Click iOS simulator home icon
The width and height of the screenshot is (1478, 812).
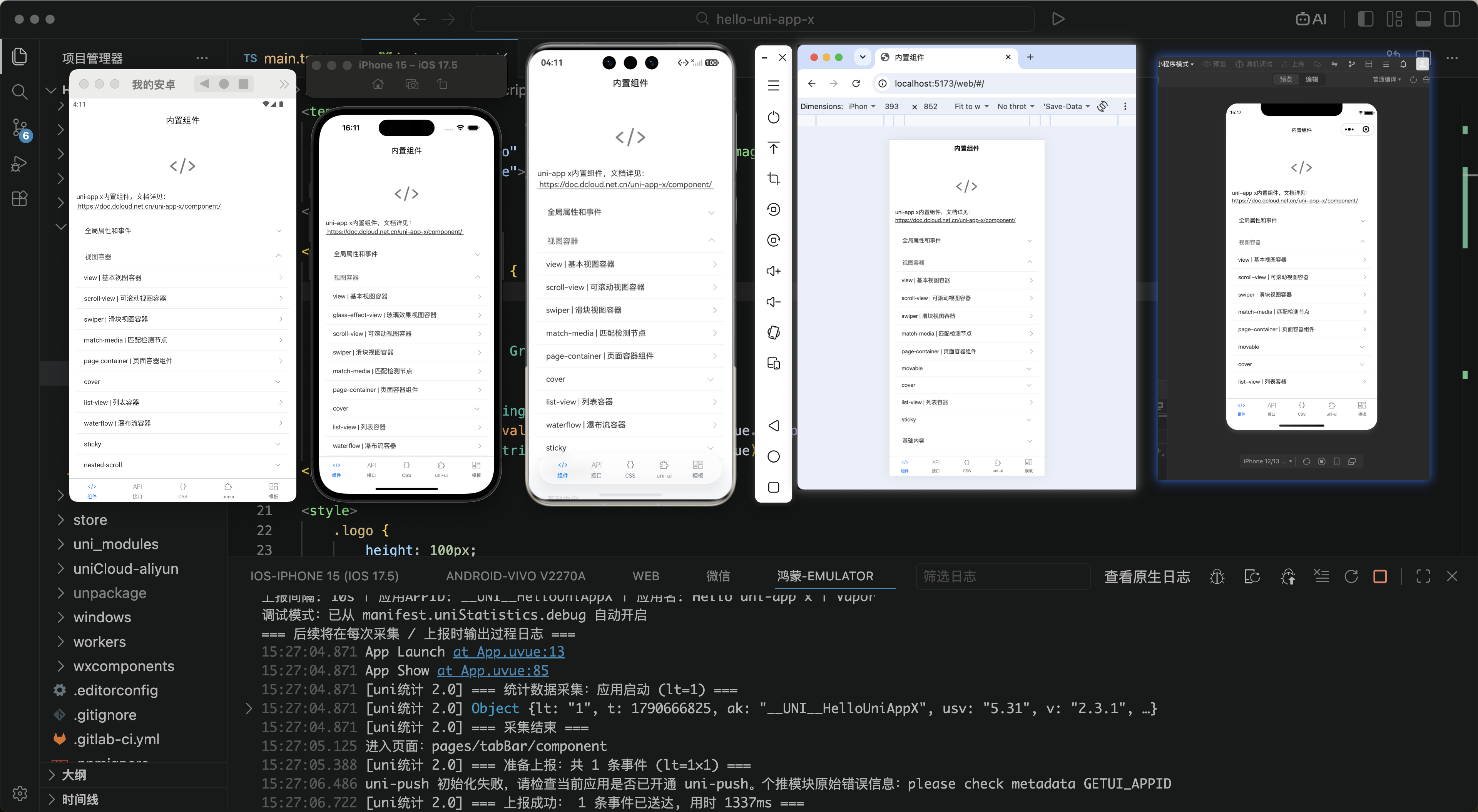[378, 84]
